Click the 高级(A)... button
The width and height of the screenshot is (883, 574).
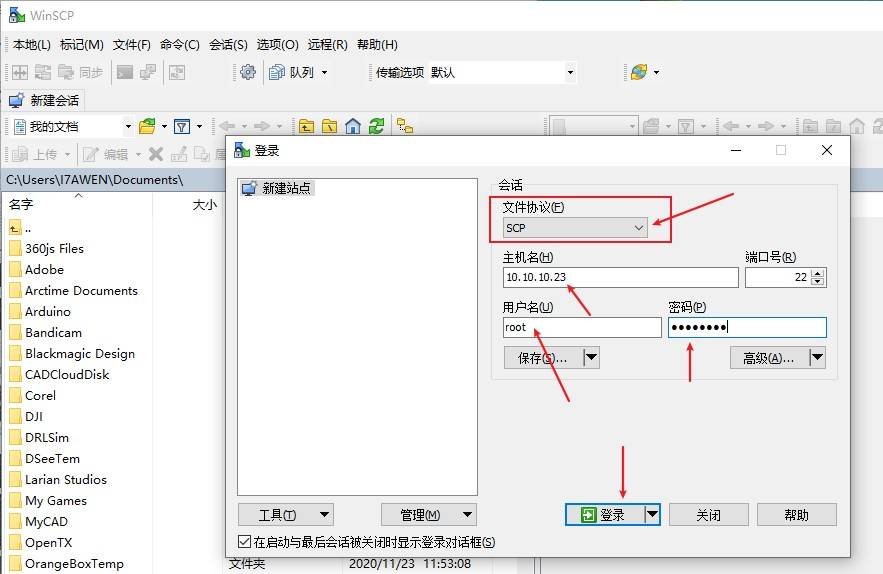[770, 358]
